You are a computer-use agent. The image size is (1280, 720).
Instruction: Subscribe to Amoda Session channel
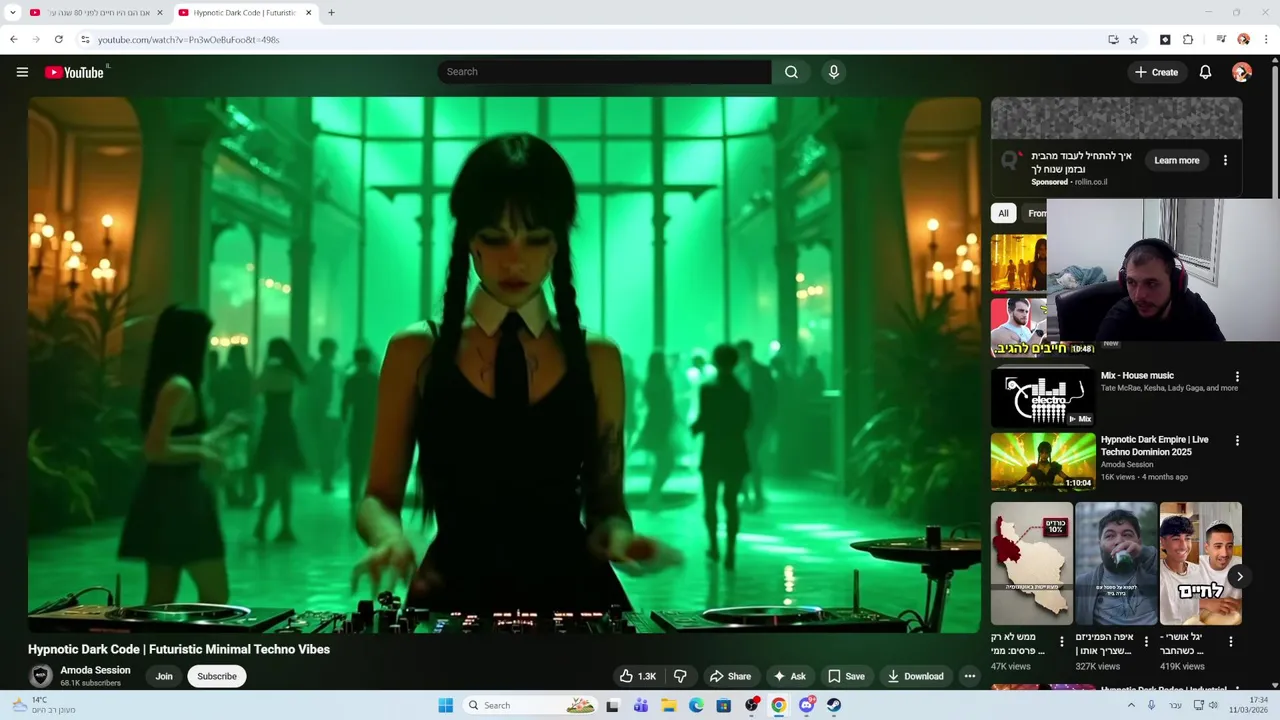click(217, 676)
